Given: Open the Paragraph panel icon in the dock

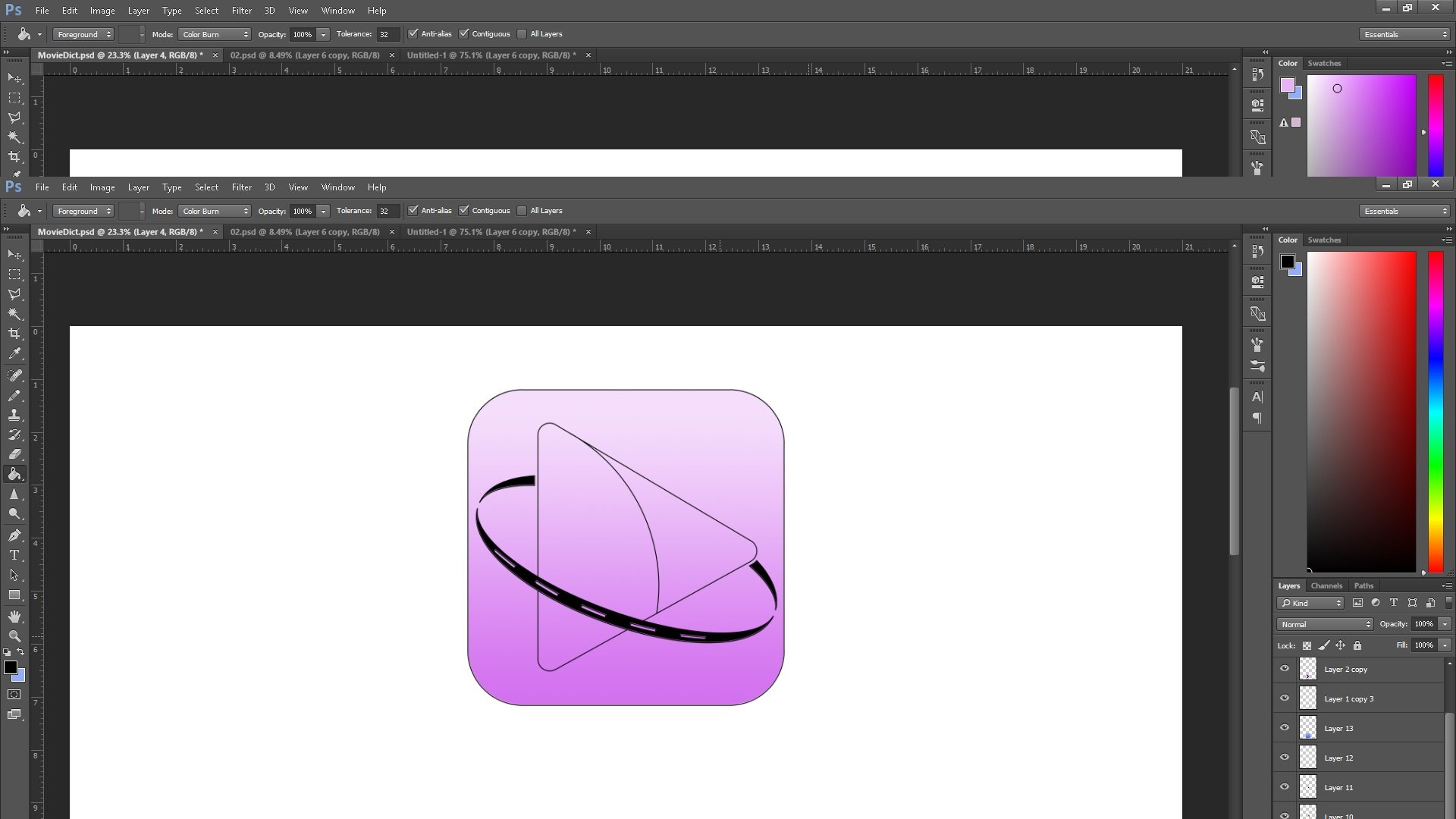Looking at the screenshot, I should tap(1257, 419).
